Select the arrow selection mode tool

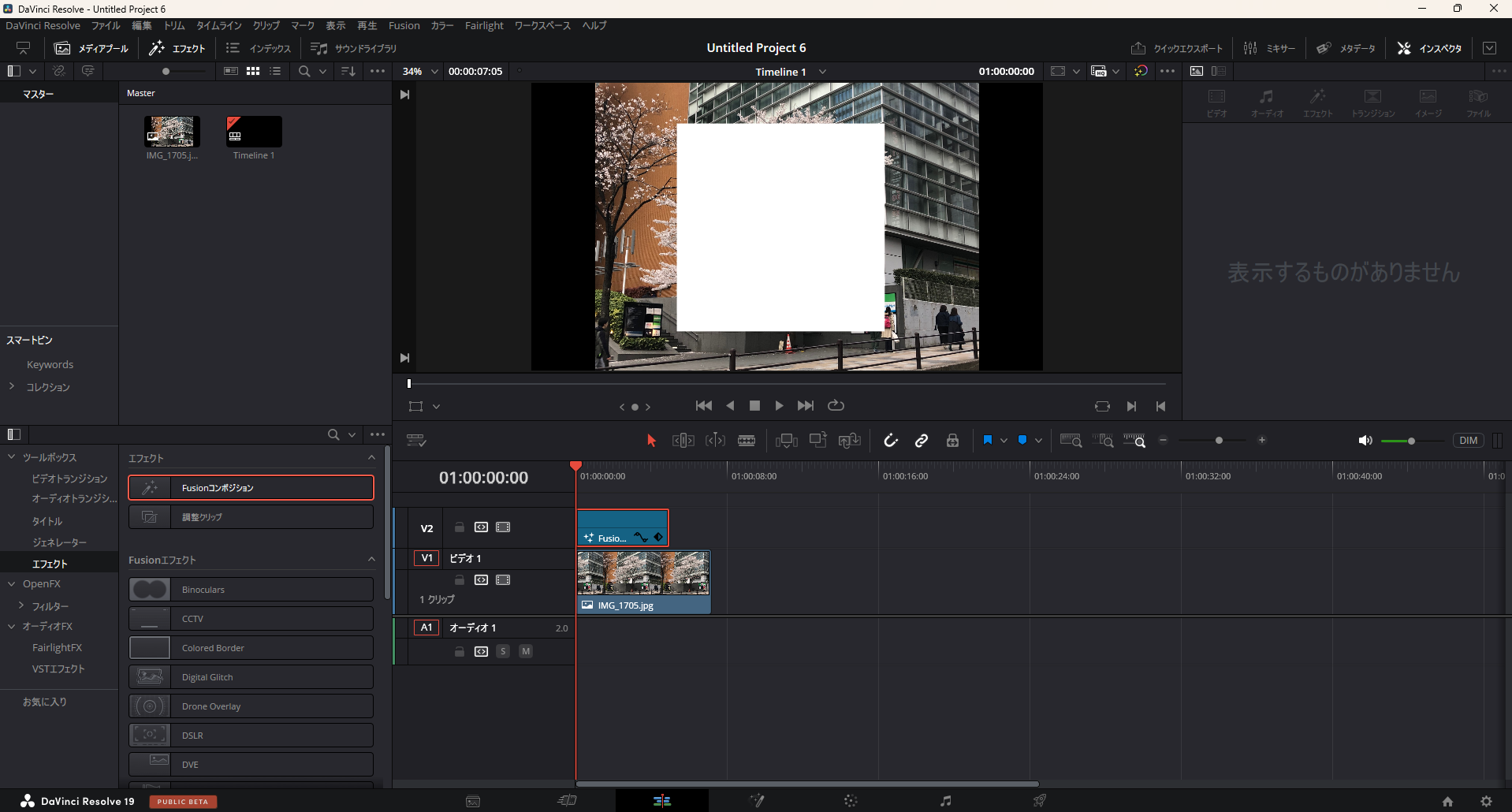pyautogui.click(x=651, y=441)
